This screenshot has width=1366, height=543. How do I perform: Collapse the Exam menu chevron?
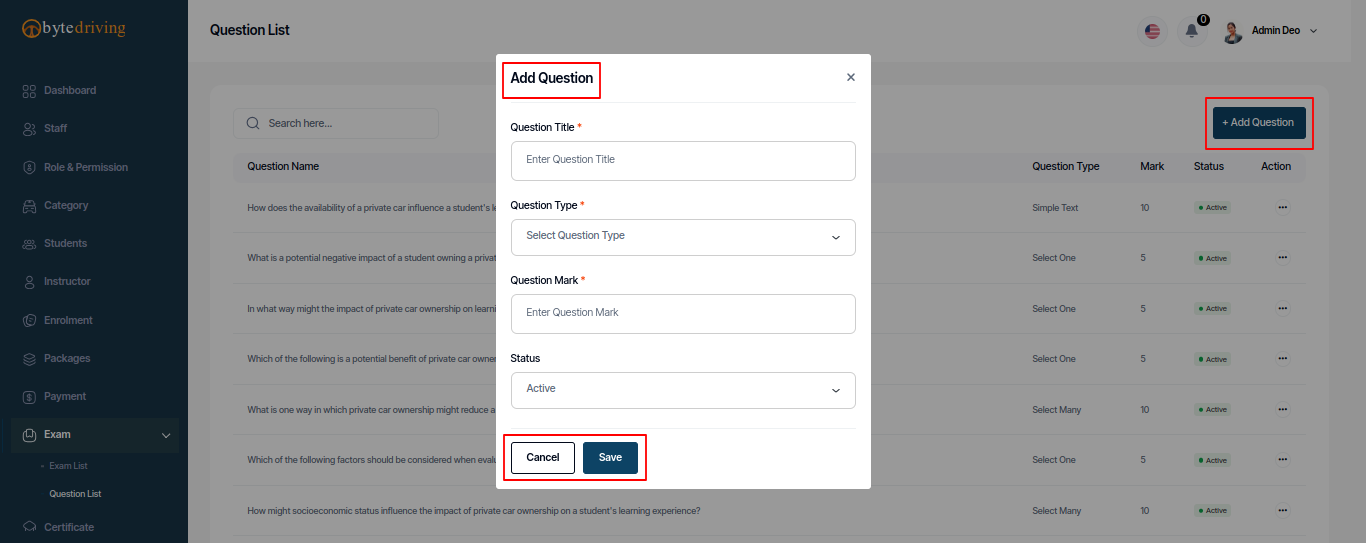coord(166,435)
